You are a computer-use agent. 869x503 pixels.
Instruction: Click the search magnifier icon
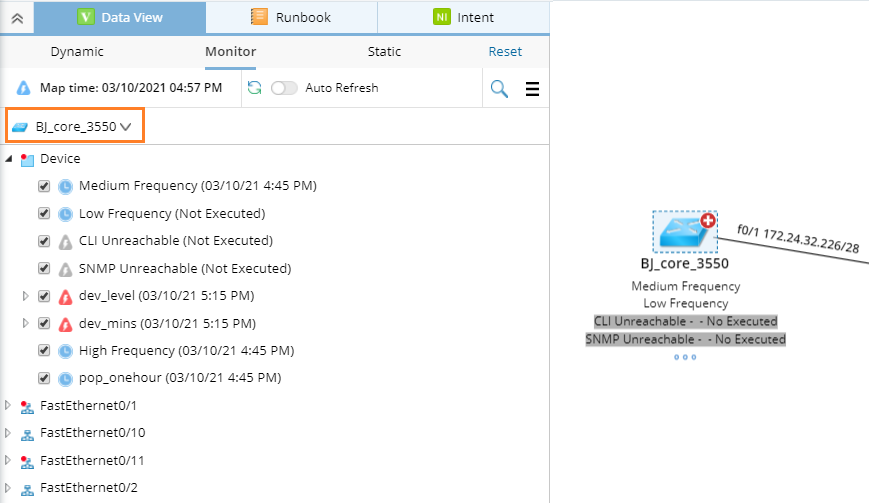(499, 89)
